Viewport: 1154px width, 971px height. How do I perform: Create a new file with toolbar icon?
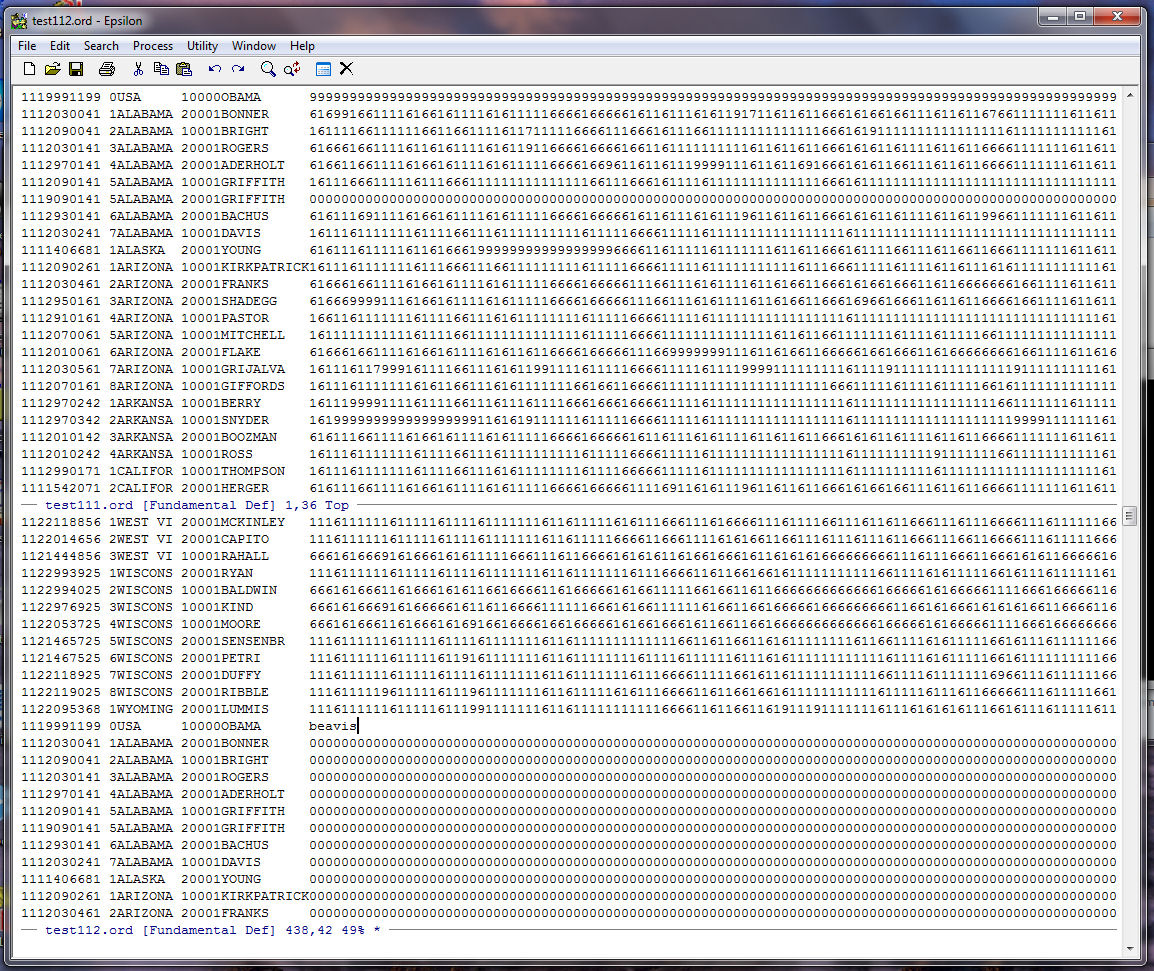point(29,69)
